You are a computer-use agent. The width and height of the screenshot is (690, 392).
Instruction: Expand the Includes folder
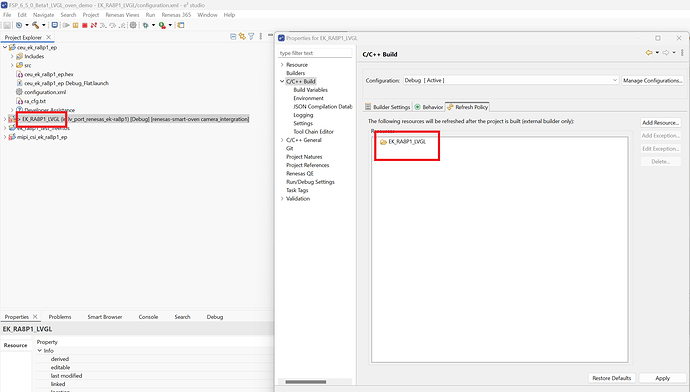(x=12, y=56)
